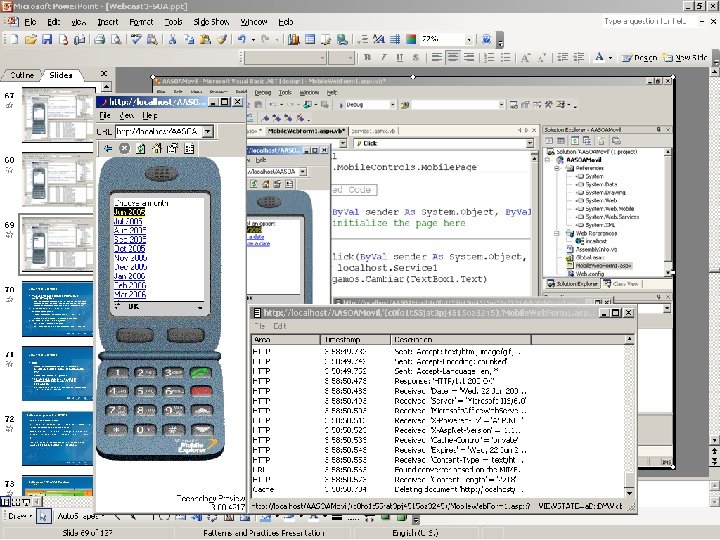Toggle Align Right for text
This screenshot has width=720, height=540.
pyautogui.click(x=469, y=57)
